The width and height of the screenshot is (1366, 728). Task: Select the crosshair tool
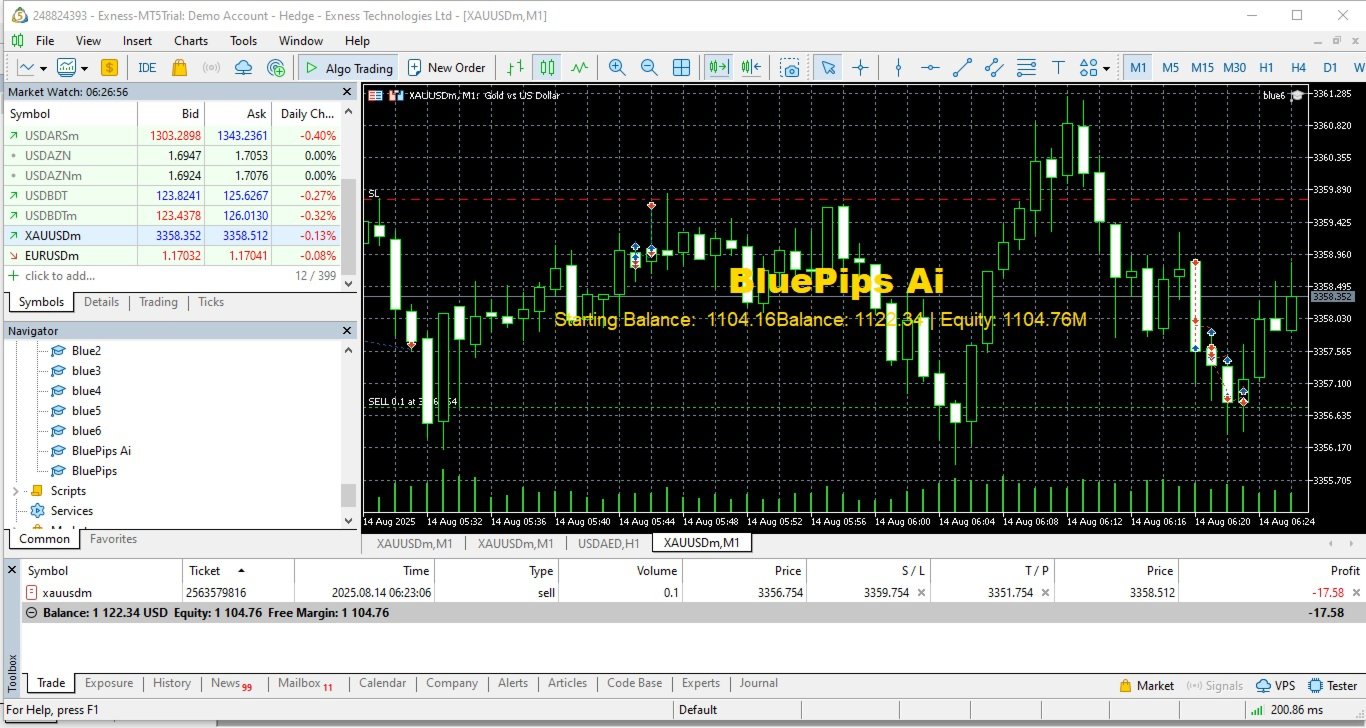click(x=860, y=68)
